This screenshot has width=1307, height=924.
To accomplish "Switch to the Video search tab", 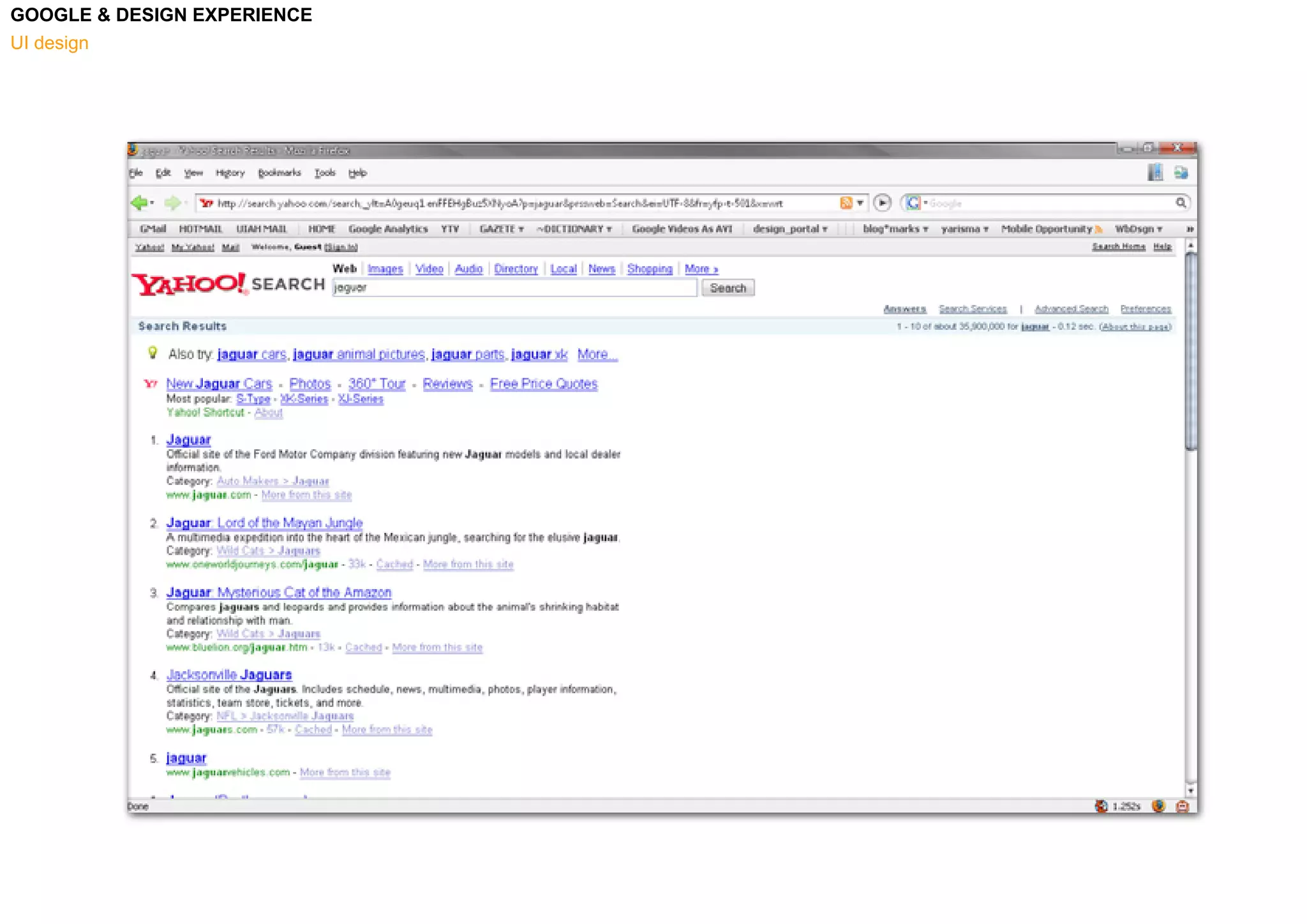I will pyautogui.click(x=429, y=269).
